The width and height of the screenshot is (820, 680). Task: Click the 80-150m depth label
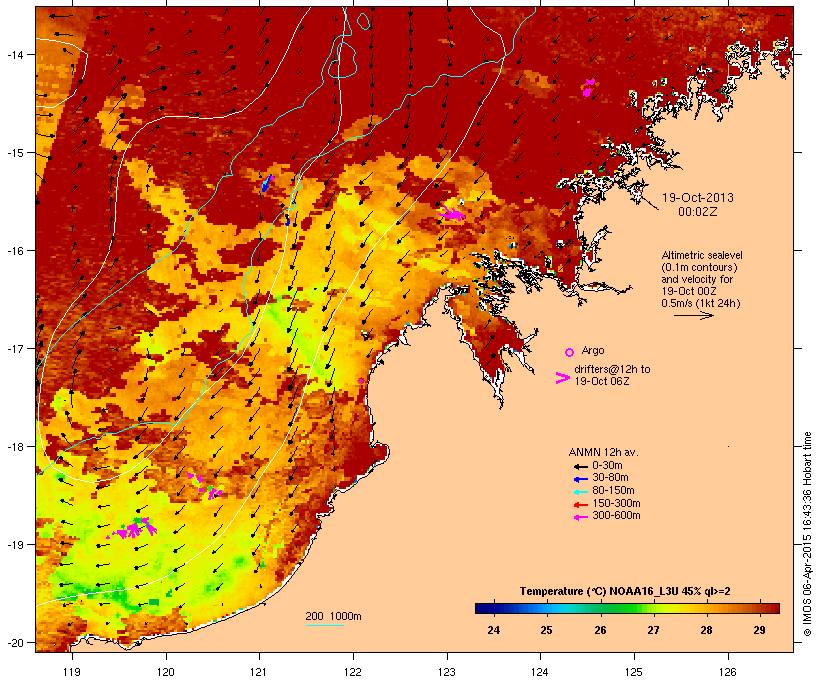(613, 491)
